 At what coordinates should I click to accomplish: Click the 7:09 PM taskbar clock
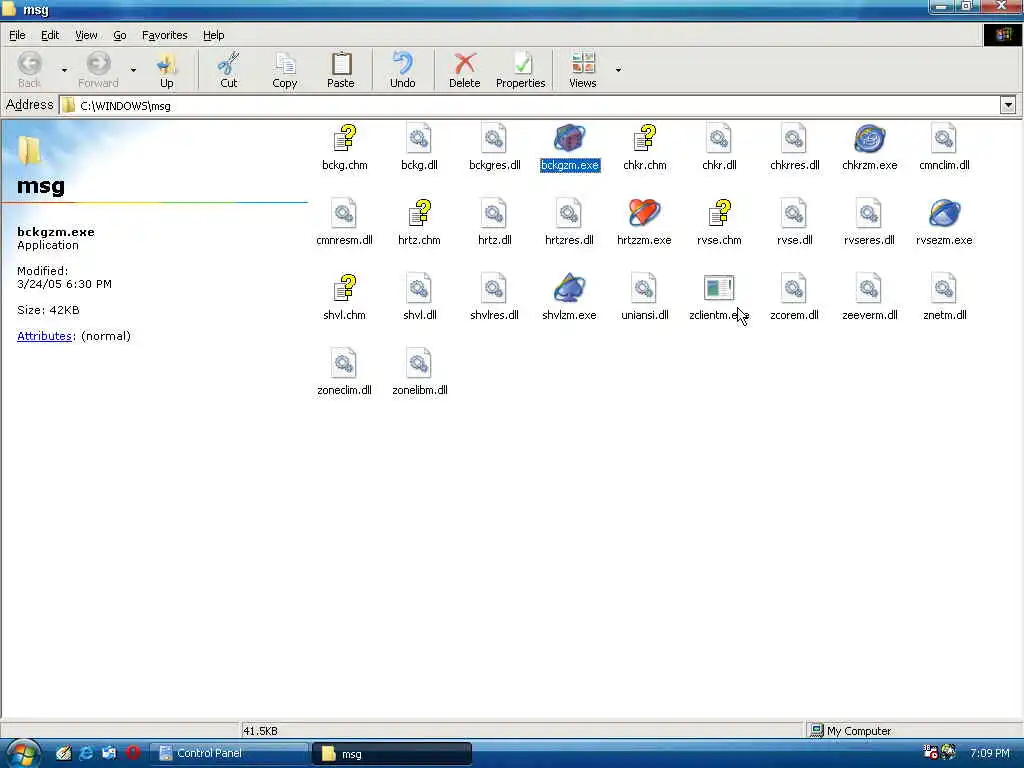point(989,753)
